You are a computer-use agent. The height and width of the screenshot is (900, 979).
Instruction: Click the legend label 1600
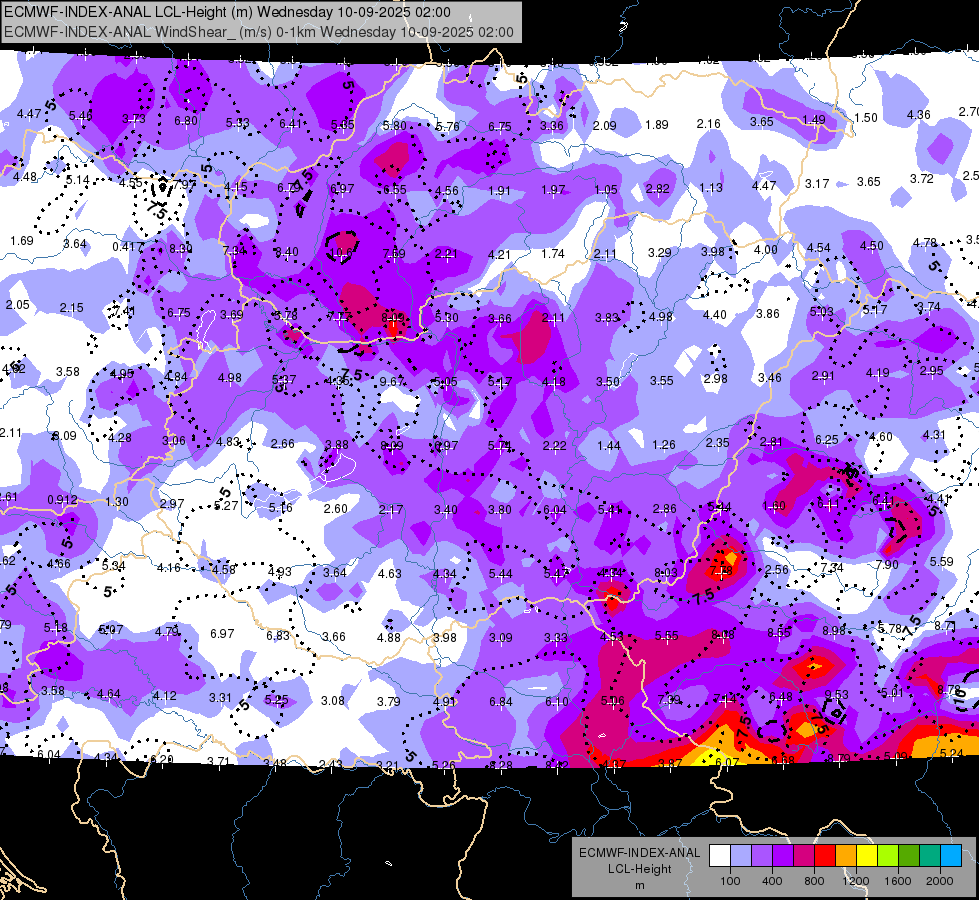(x=898, y=881)
